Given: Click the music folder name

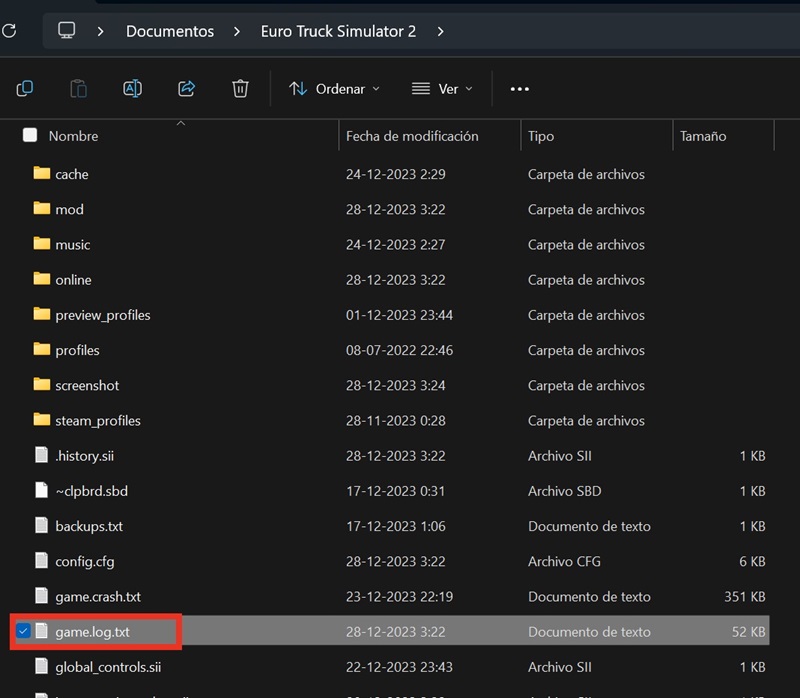Looking at the screenshot, I should point(73,245).
